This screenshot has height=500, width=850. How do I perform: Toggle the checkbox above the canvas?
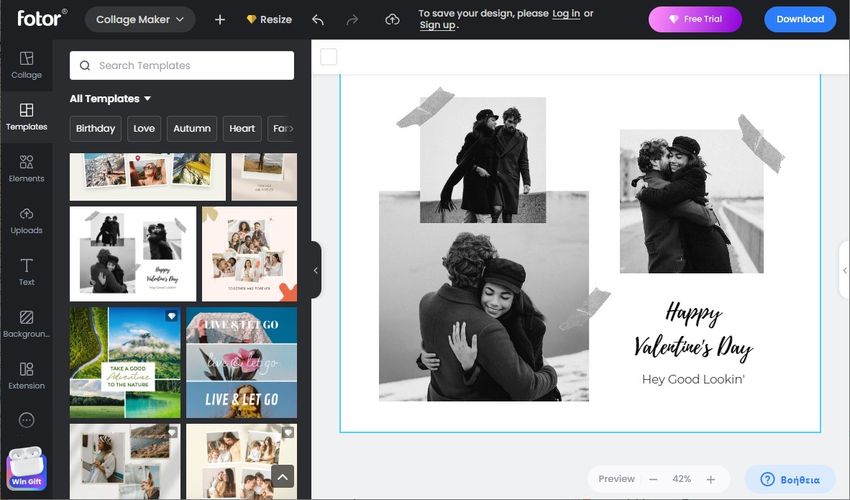pyautogui.click(x=329, y=57)
